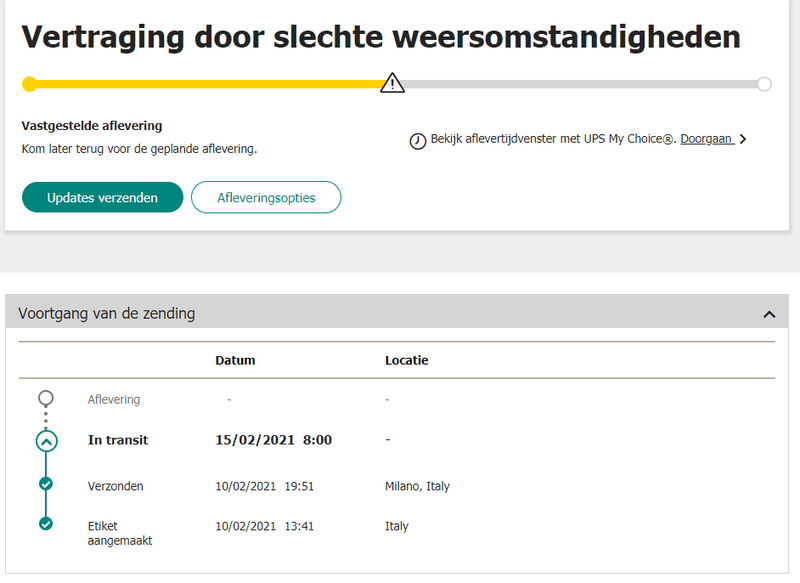Click the Etiket aangemaakt status label
This screenshot has height=583, width=800.
pos(119,533)
